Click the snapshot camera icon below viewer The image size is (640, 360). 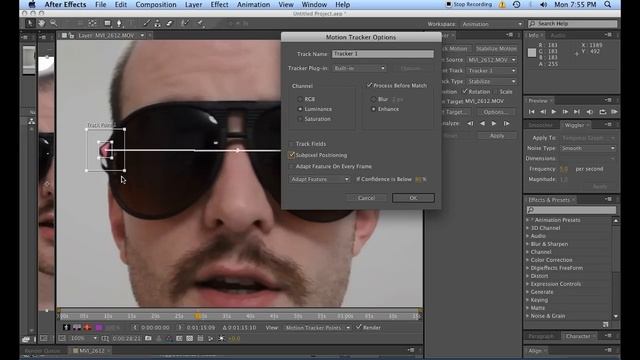coord(148,338)
